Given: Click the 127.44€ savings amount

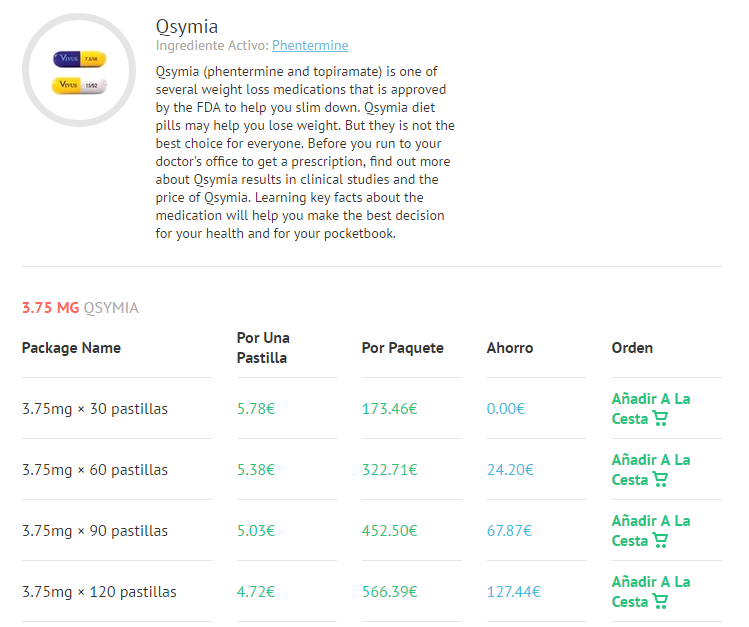Looking at the screenshot, I should point(513,592).
